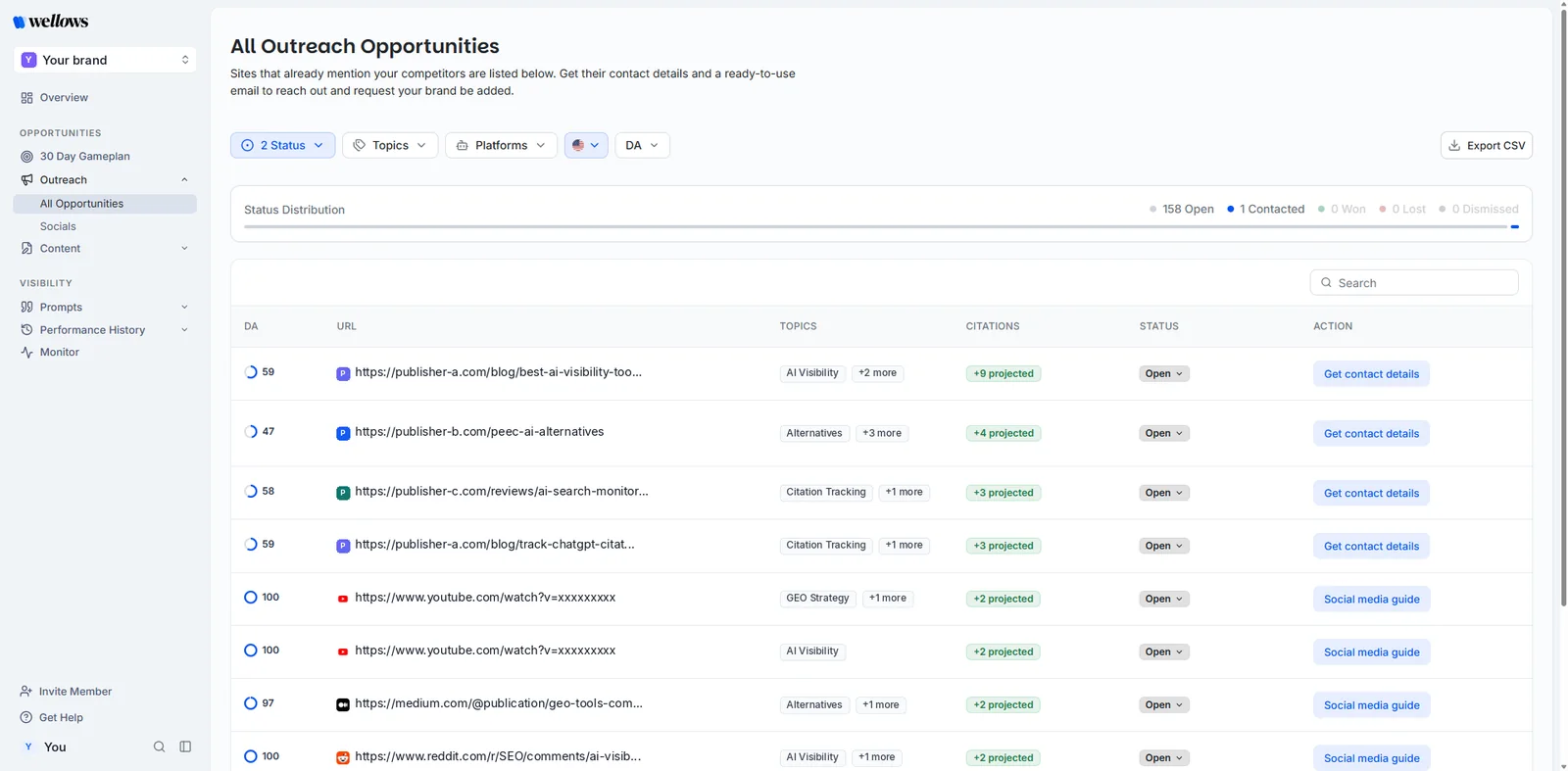Click publisher-b favicon icon

pos(343,433)
